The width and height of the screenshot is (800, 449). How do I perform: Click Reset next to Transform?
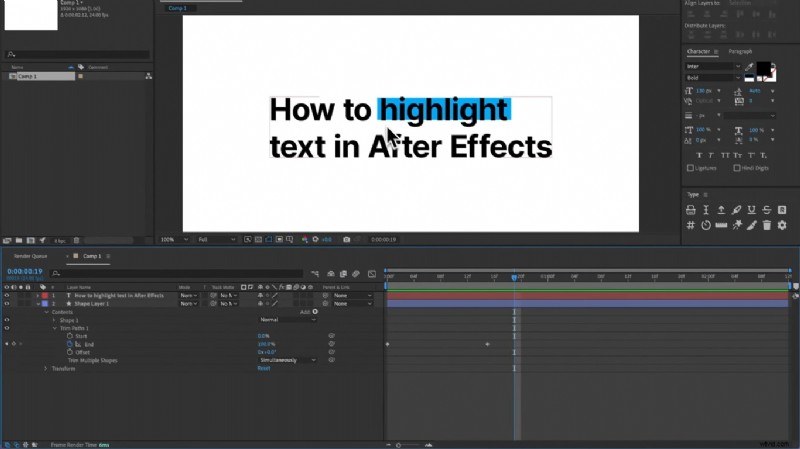[264, 368]
